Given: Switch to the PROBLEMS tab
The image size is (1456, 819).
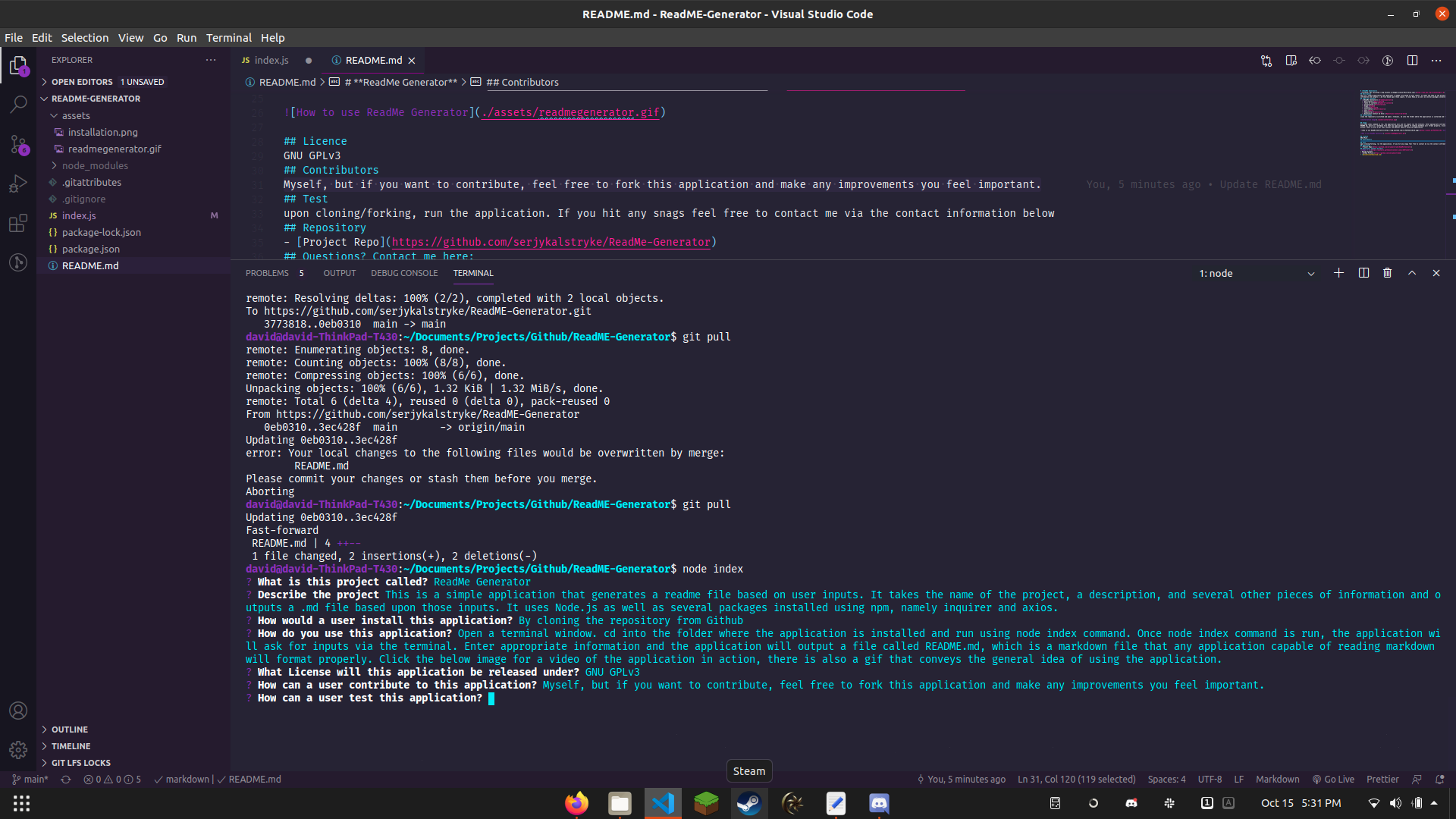Looking at the screenshot, I should (x=267, y=273).
